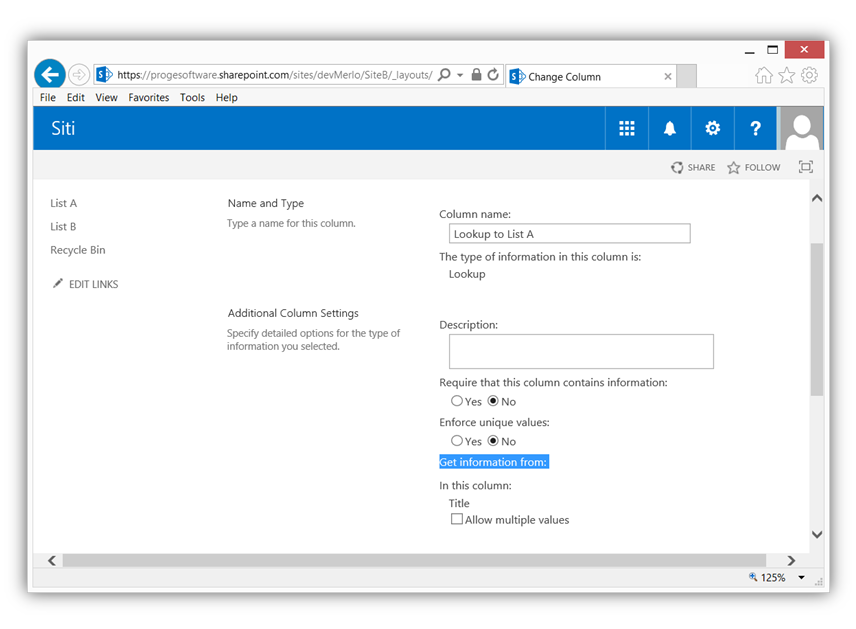Image resolution: width=856 pixels, height=629 pixels.
Task: Open the Tools menu
Action: coord(192,98)
